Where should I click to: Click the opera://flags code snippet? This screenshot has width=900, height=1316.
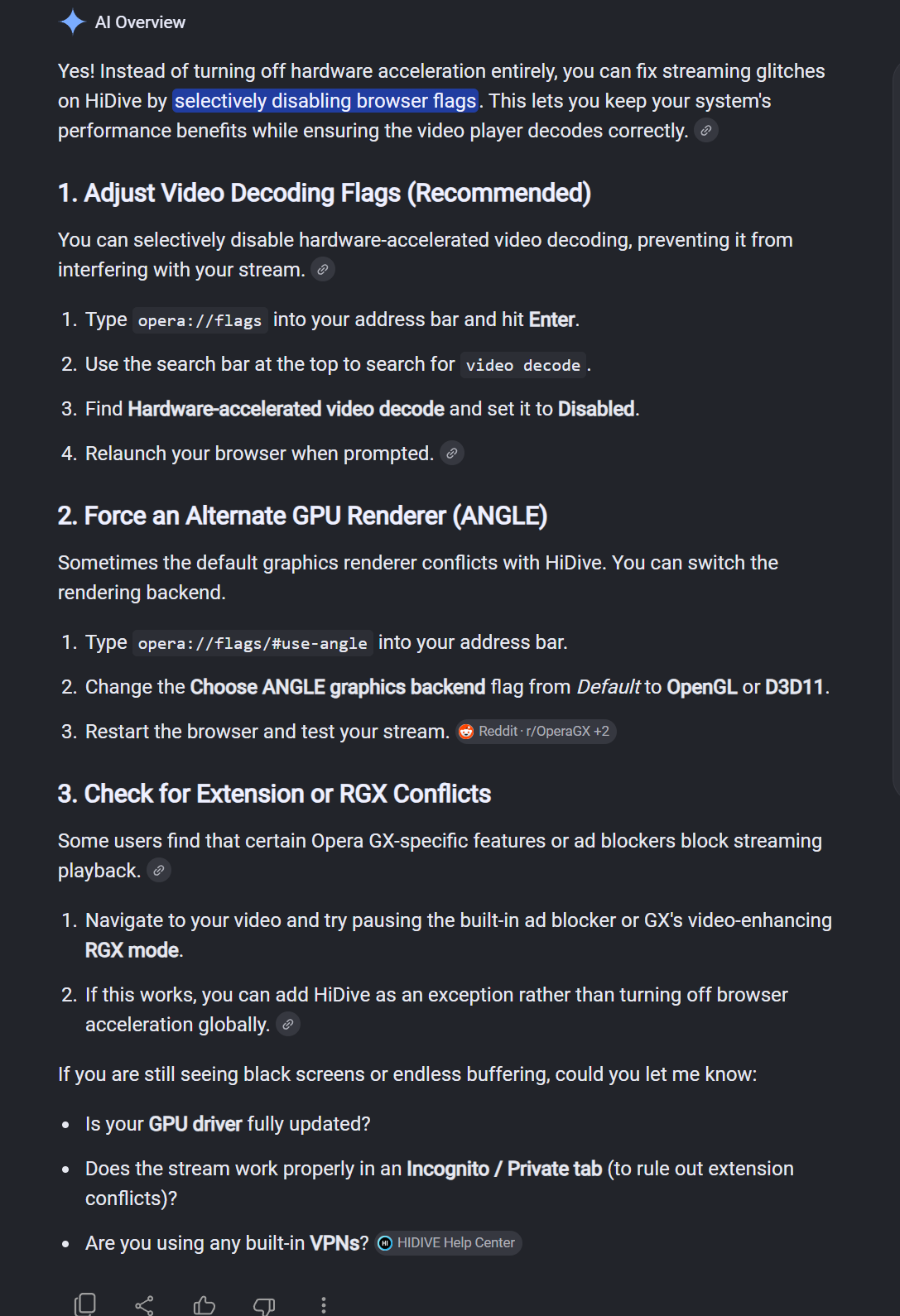pyautogui.click(x=200, y=320)
